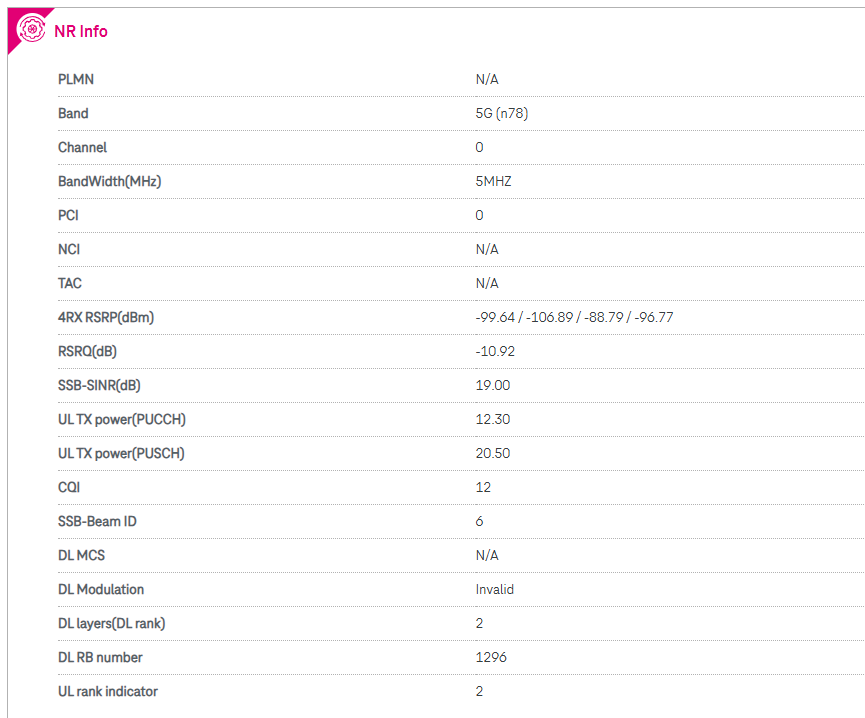Click the PCI row label
This screenshot has width=865, height=718.
[68, 216]
